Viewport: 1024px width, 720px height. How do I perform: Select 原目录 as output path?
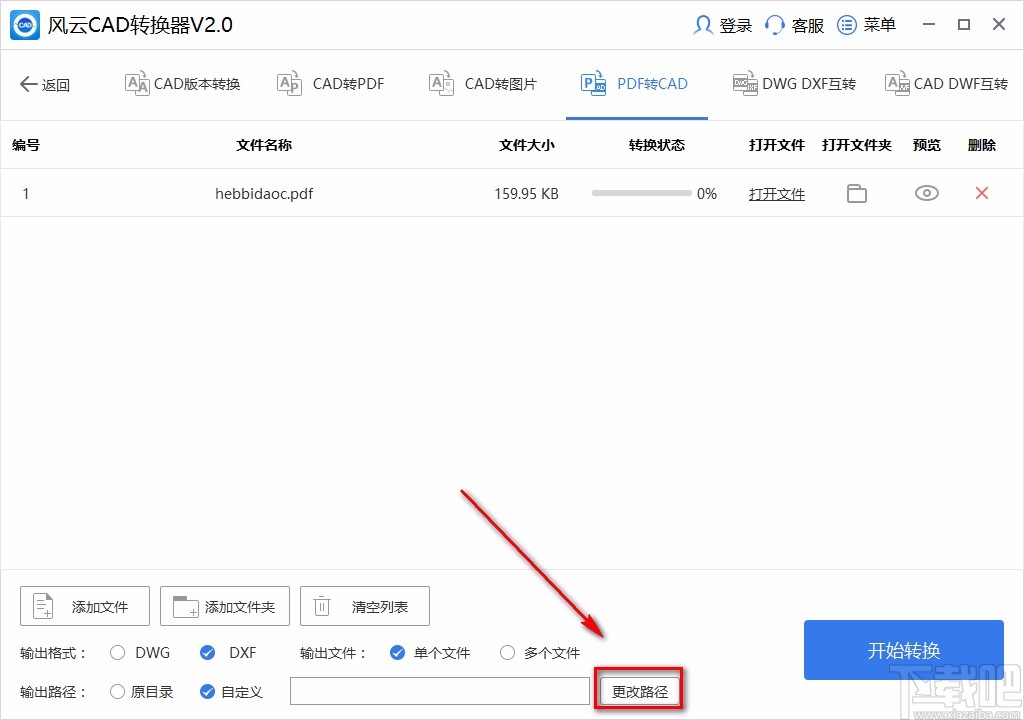coord(116,690)
